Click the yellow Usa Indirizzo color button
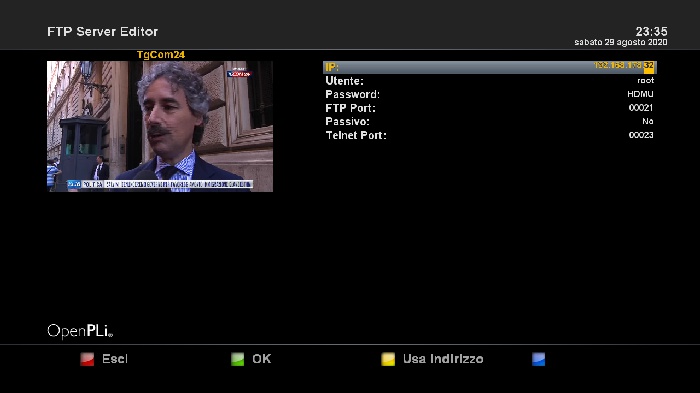 click(388, 359)
